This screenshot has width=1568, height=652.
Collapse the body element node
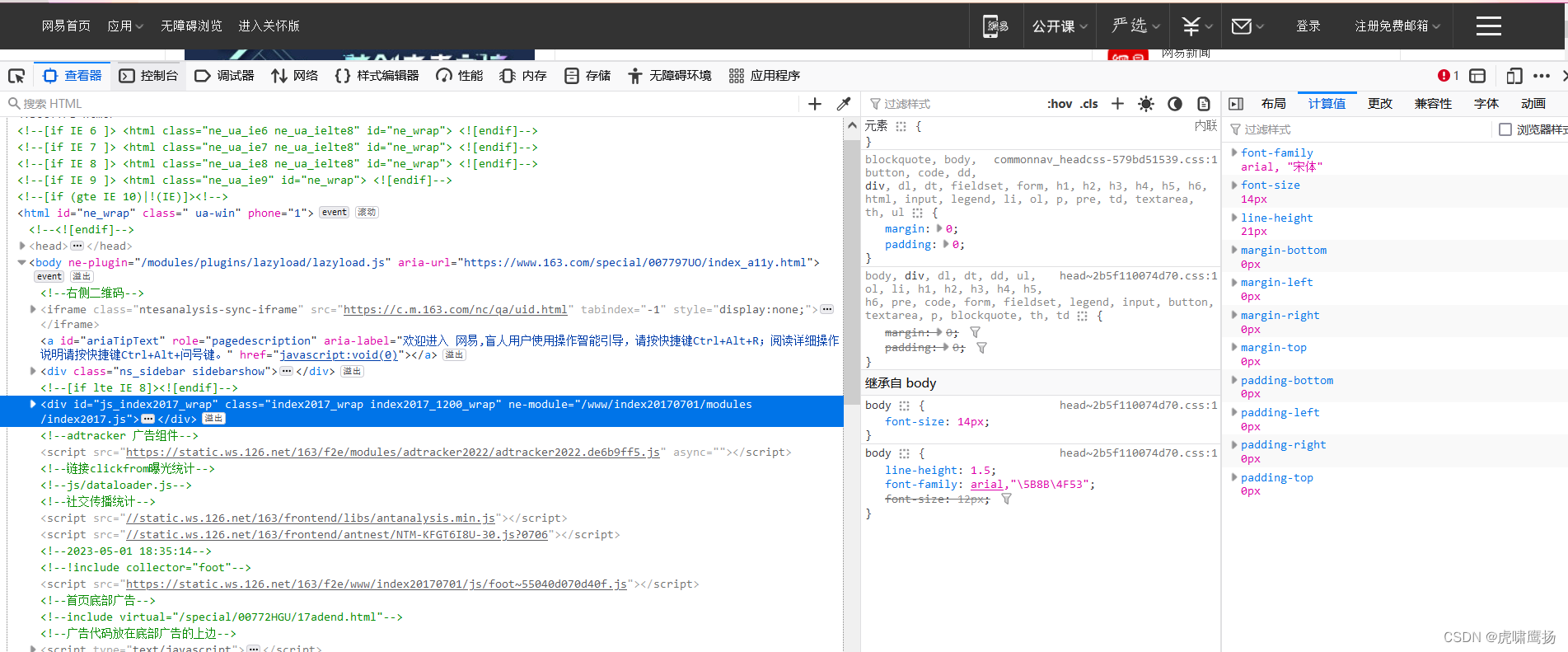[22, 262]
